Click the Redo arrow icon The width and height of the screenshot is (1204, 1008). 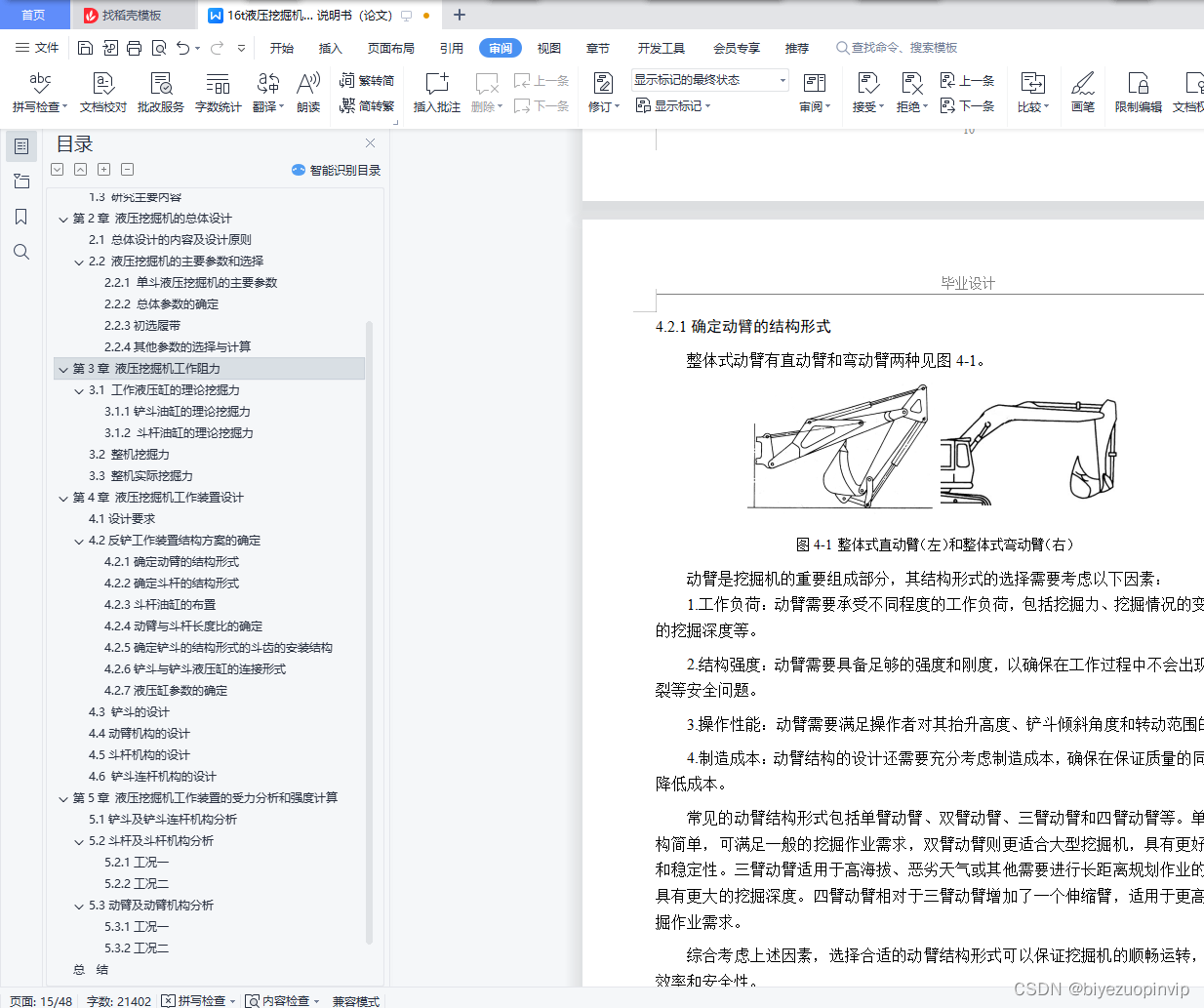(x=217, y=48)
